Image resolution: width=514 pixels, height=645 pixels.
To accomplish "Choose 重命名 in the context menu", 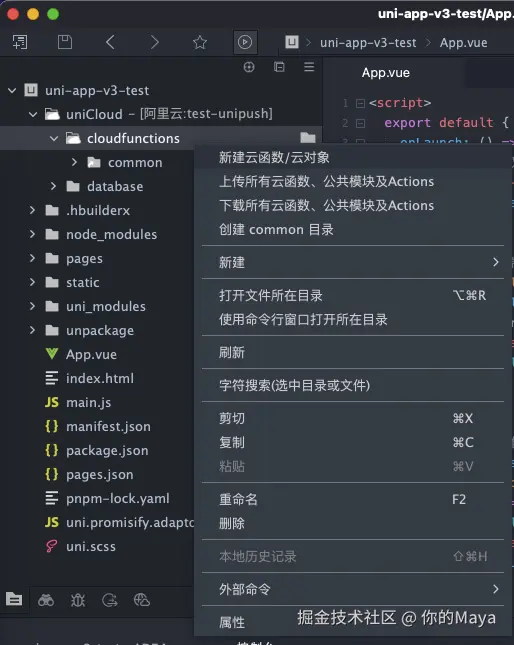I will [x=238, y=500].
